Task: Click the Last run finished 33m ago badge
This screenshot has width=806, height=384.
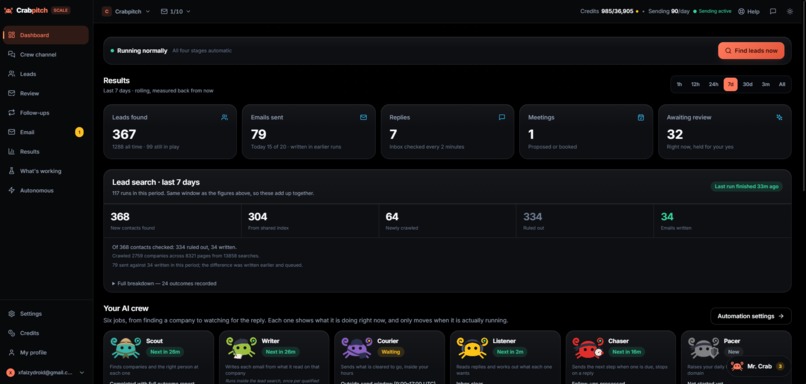Action: (x=746, y=186)
